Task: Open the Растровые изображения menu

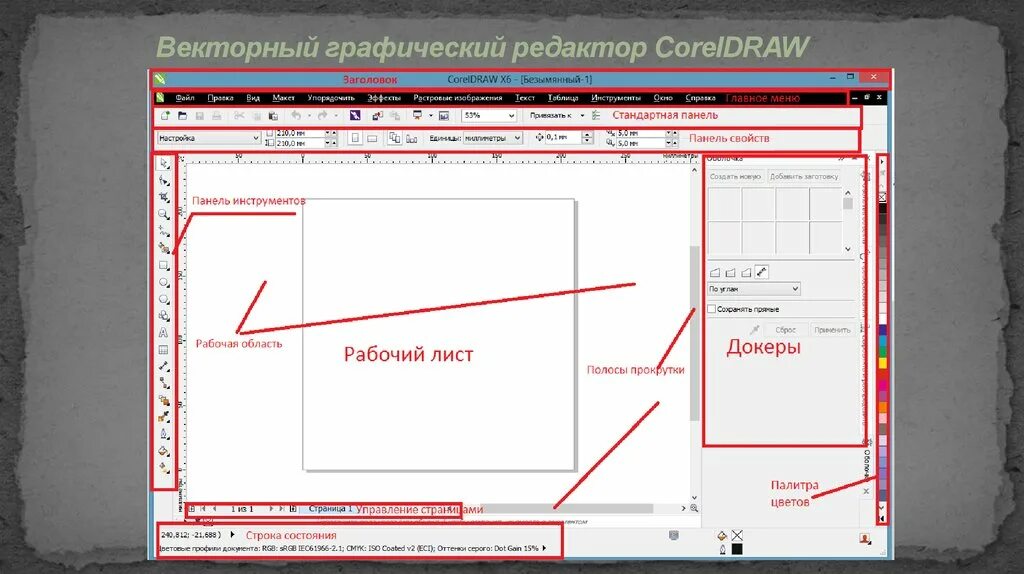Action: [x=458, y=98]
